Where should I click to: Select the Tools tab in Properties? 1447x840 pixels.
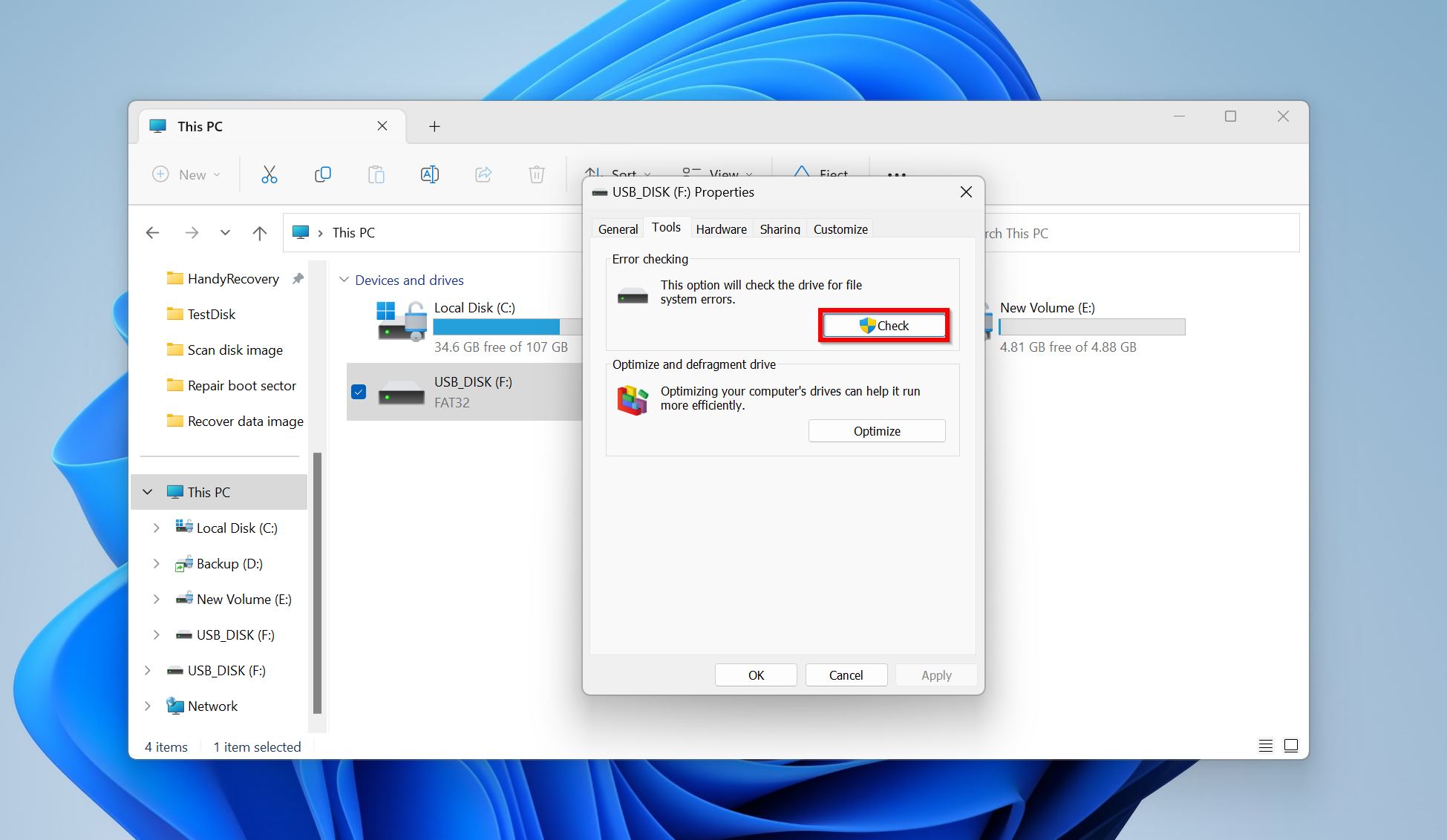pos(664,229)
